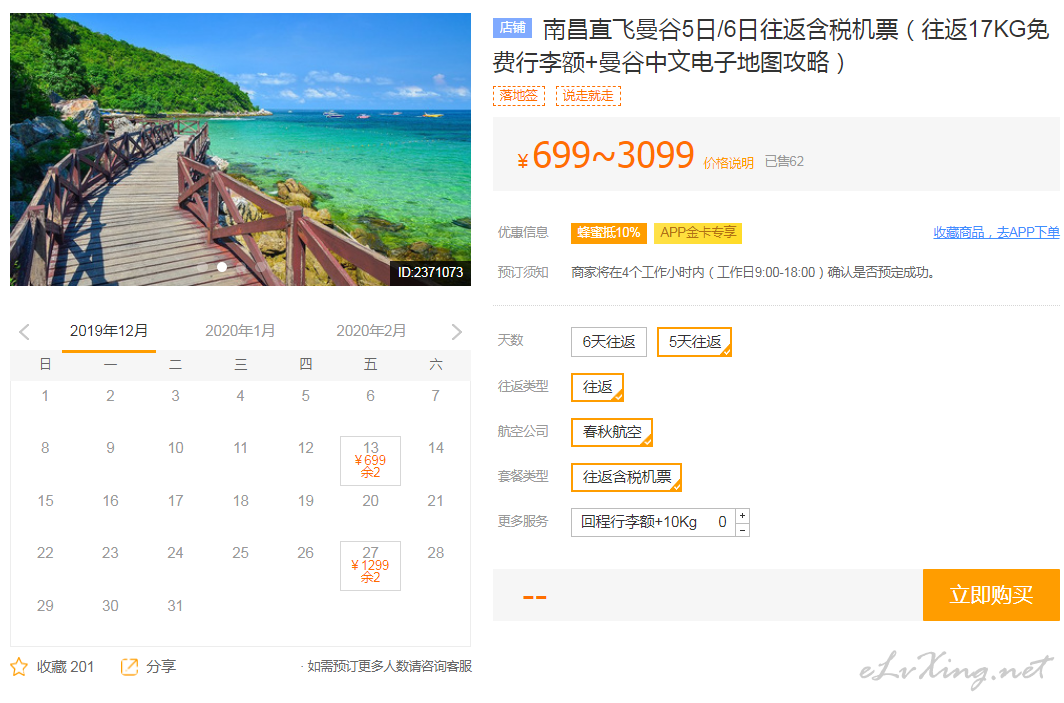
Task: Pick December 27 priced ¥1299
Action: click(x=370, y=566)
